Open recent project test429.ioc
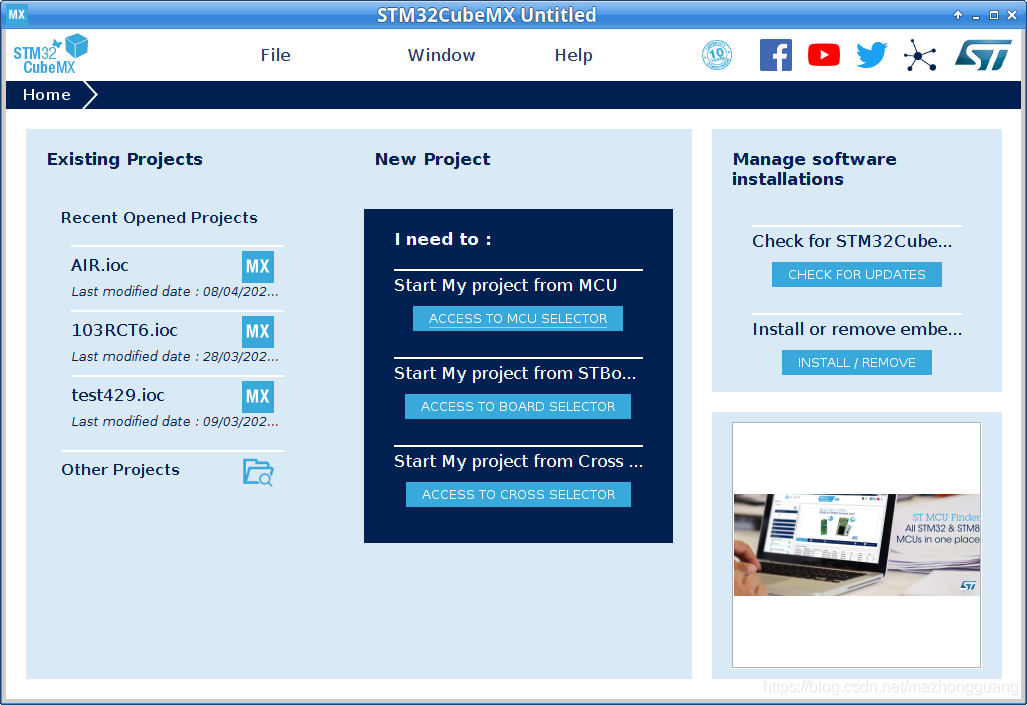 118,395
